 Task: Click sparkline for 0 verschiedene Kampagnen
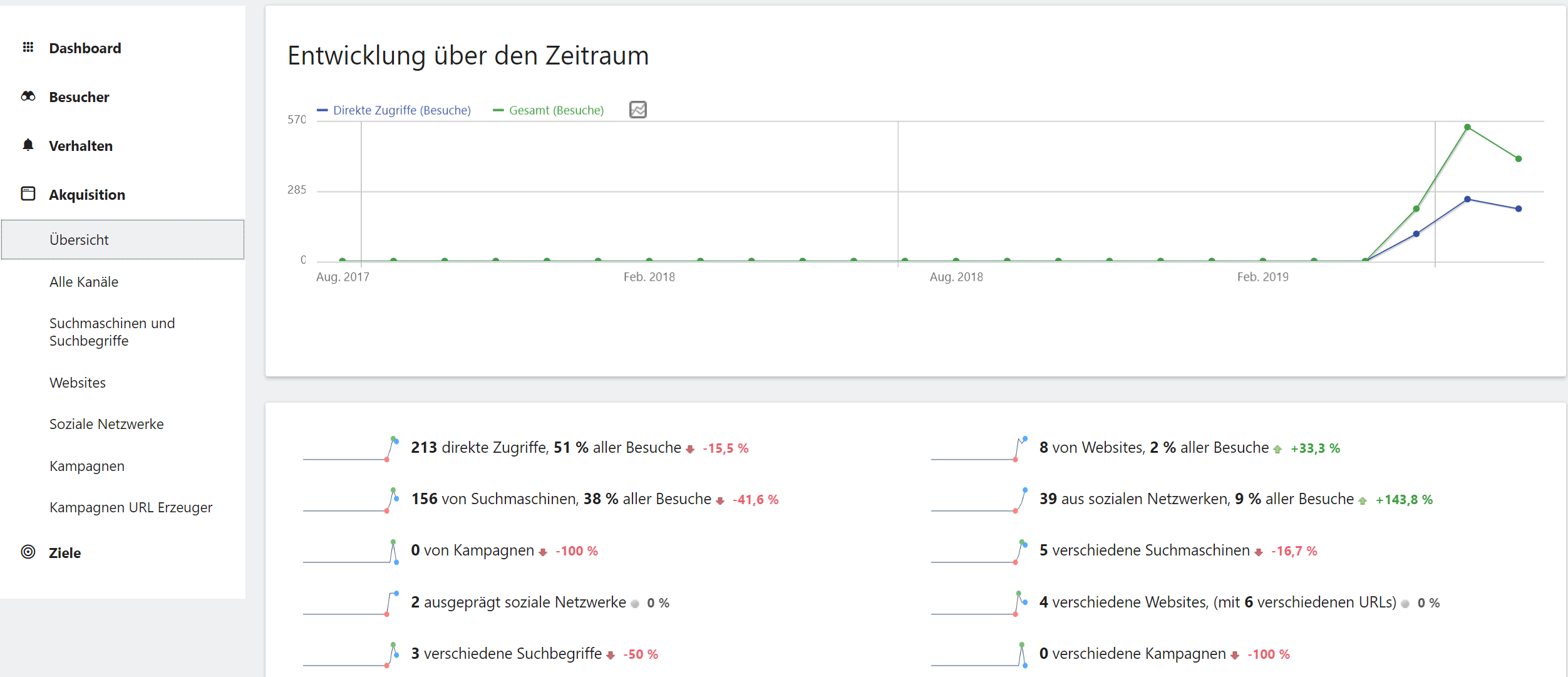click(979, 654)
